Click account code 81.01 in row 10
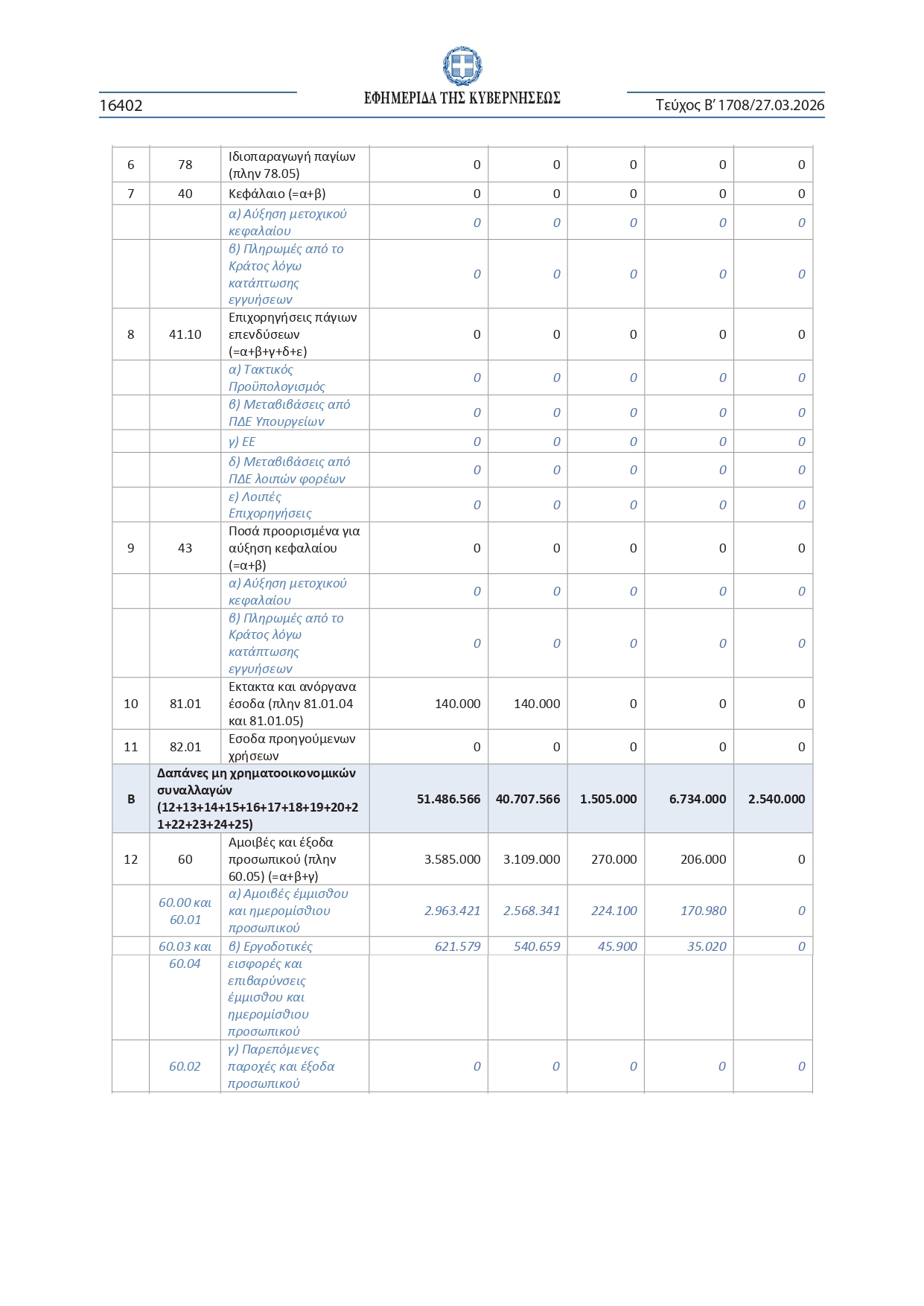 point(185,704)
